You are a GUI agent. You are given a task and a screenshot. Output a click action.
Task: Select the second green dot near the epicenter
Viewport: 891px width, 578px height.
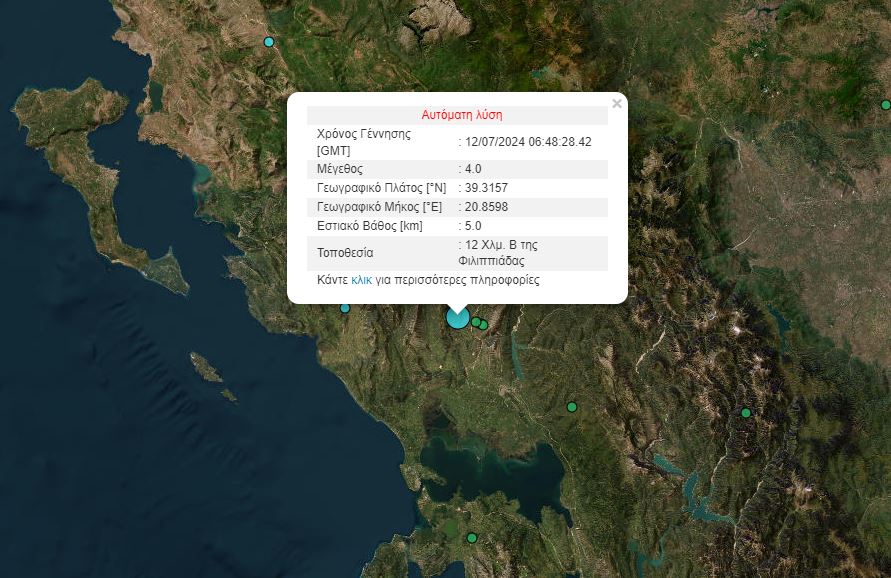click(x=483, y=325)
